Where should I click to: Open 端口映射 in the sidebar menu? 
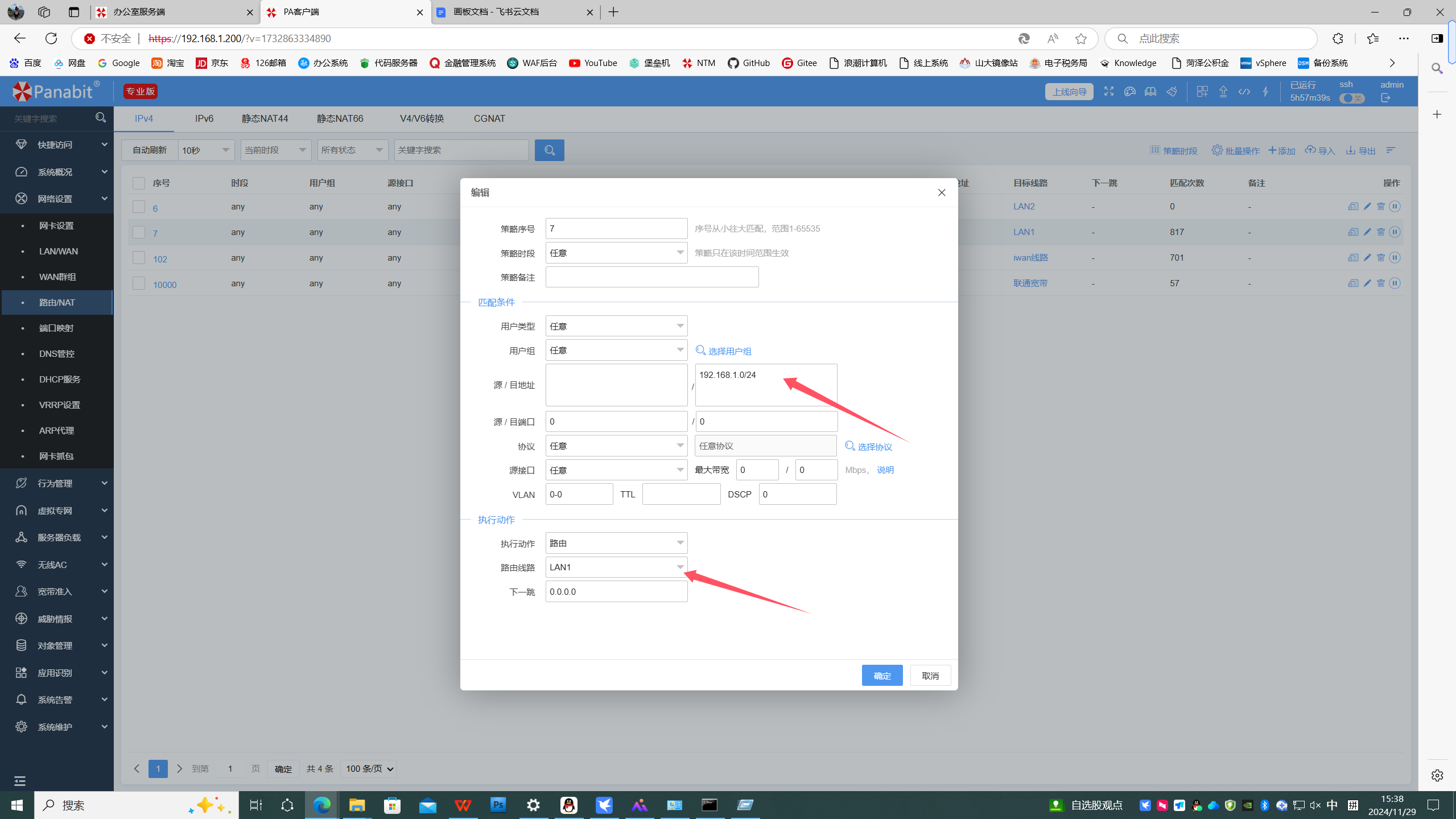[x=57, y=328]
